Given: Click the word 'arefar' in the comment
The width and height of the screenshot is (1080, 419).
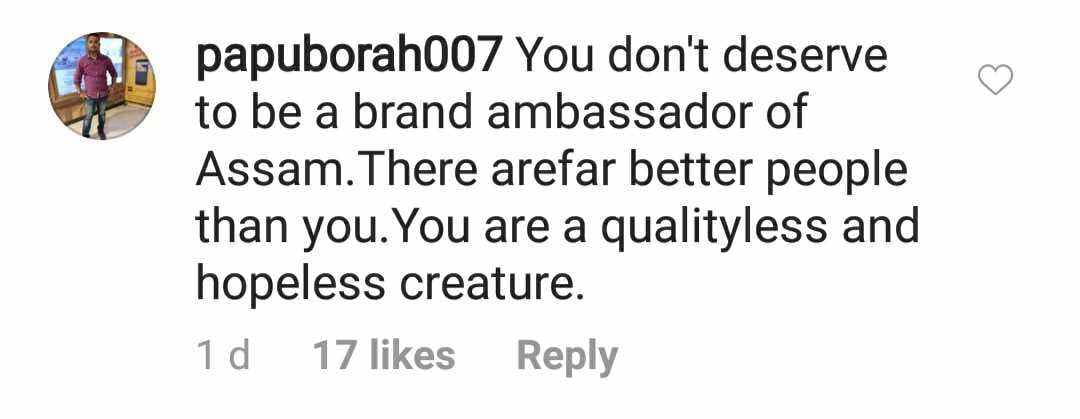Looking at the screenshot, I should (x=552, y=170).
